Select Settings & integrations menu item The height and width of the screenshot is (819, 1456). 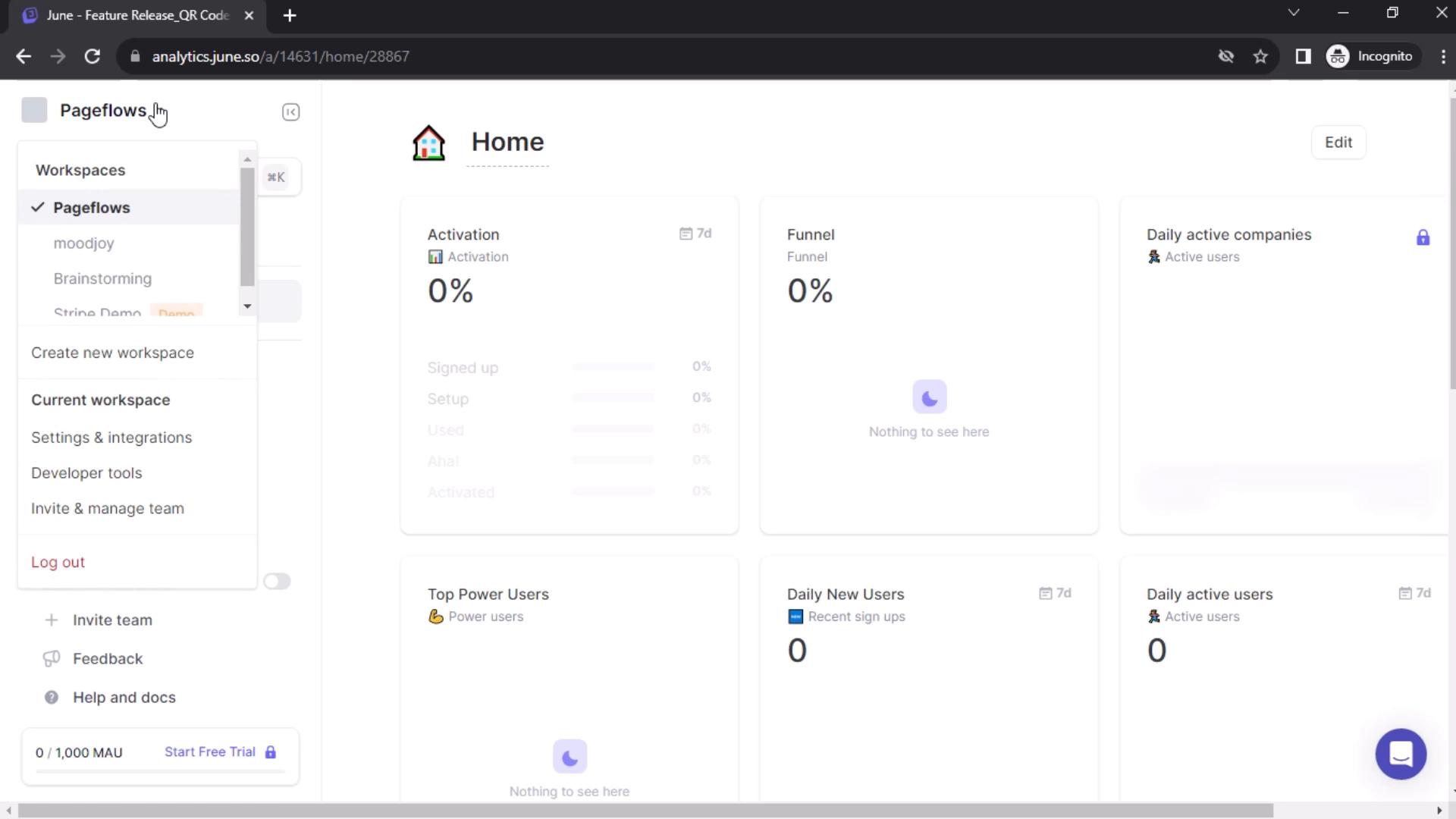pos(111,437)
